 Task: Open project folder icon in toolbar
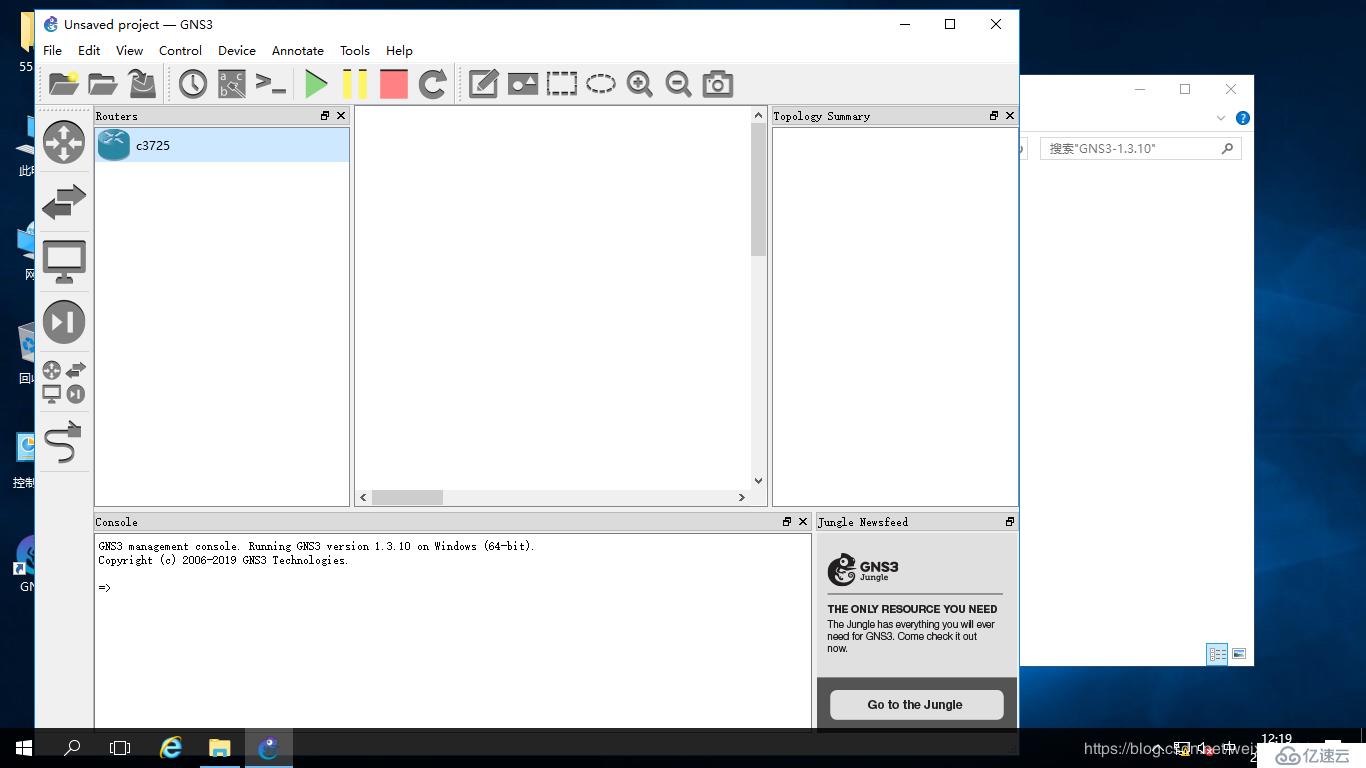click(103, 84)
